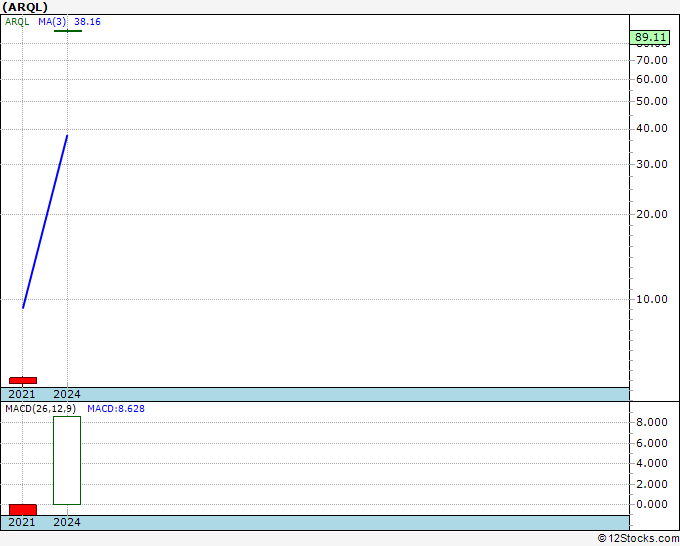
Task: Click the 2.000 MACD axis label
Action: pyautogui.click(x=651, y=484)
